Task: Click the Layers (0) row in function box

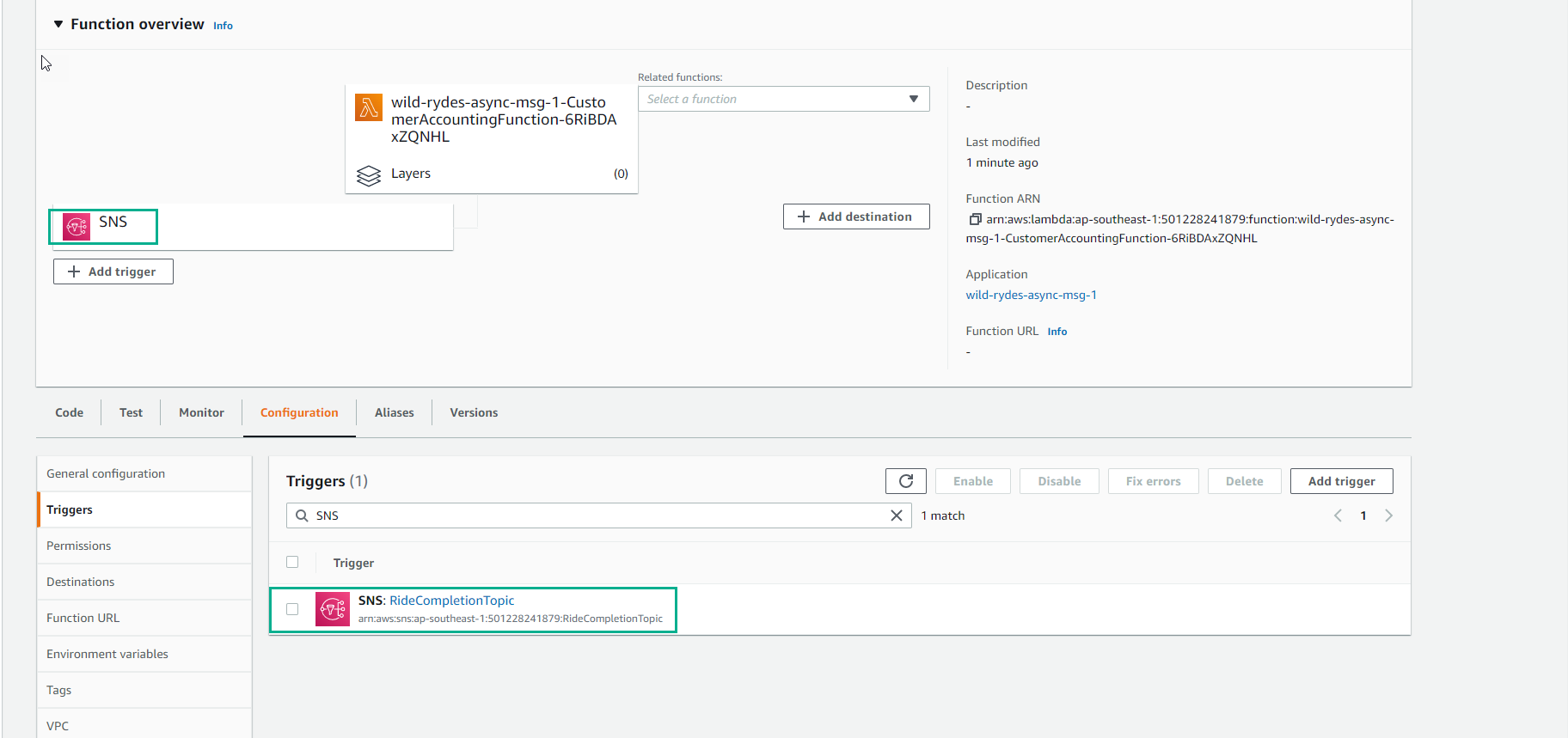Action: (x=492, y=174)
